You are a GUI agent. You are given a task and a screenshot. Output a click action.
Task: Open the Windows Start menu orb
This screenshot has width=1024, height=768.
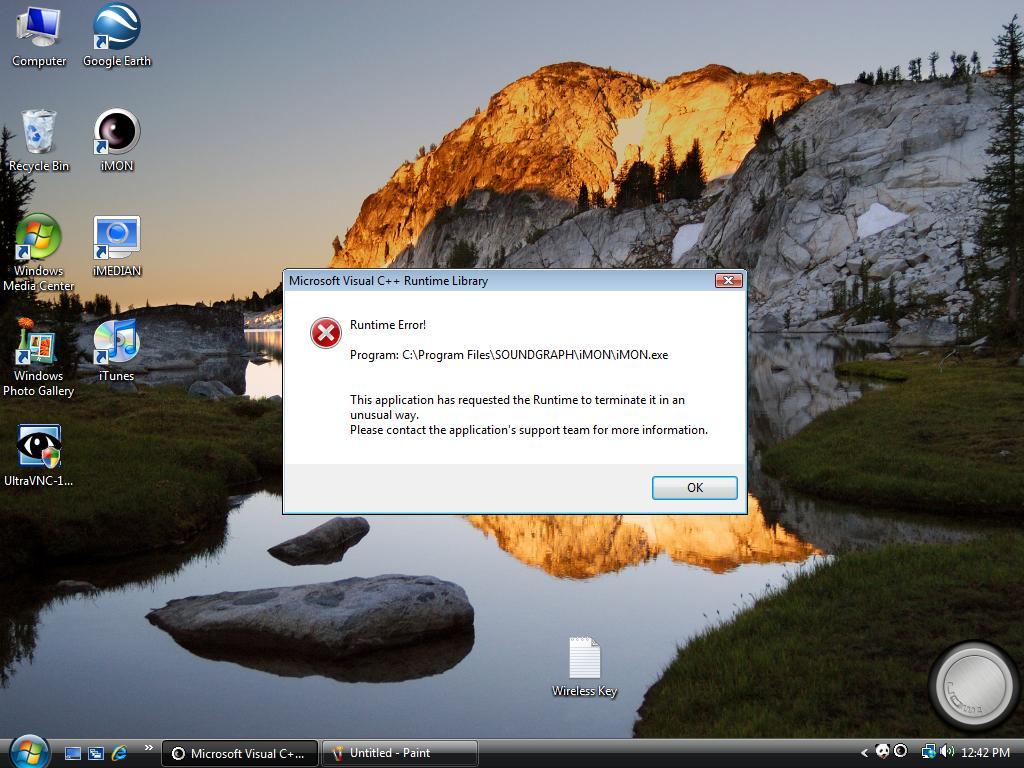click(29, 752)
